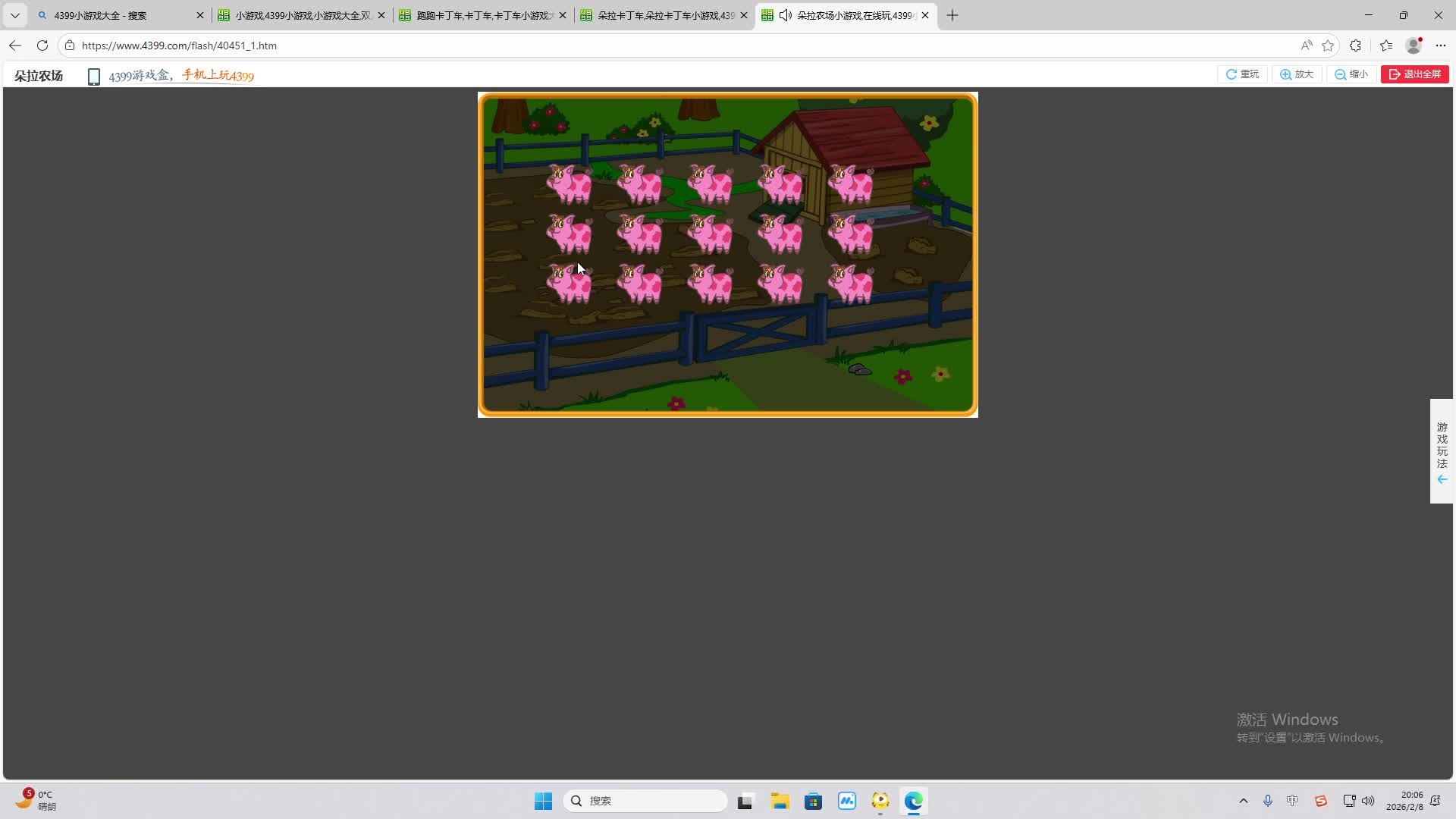The width and height of the screenshot is (1456, 819).
Task: Expand the 游戏玩法 side panel arrow
Action: point(1442,480)
